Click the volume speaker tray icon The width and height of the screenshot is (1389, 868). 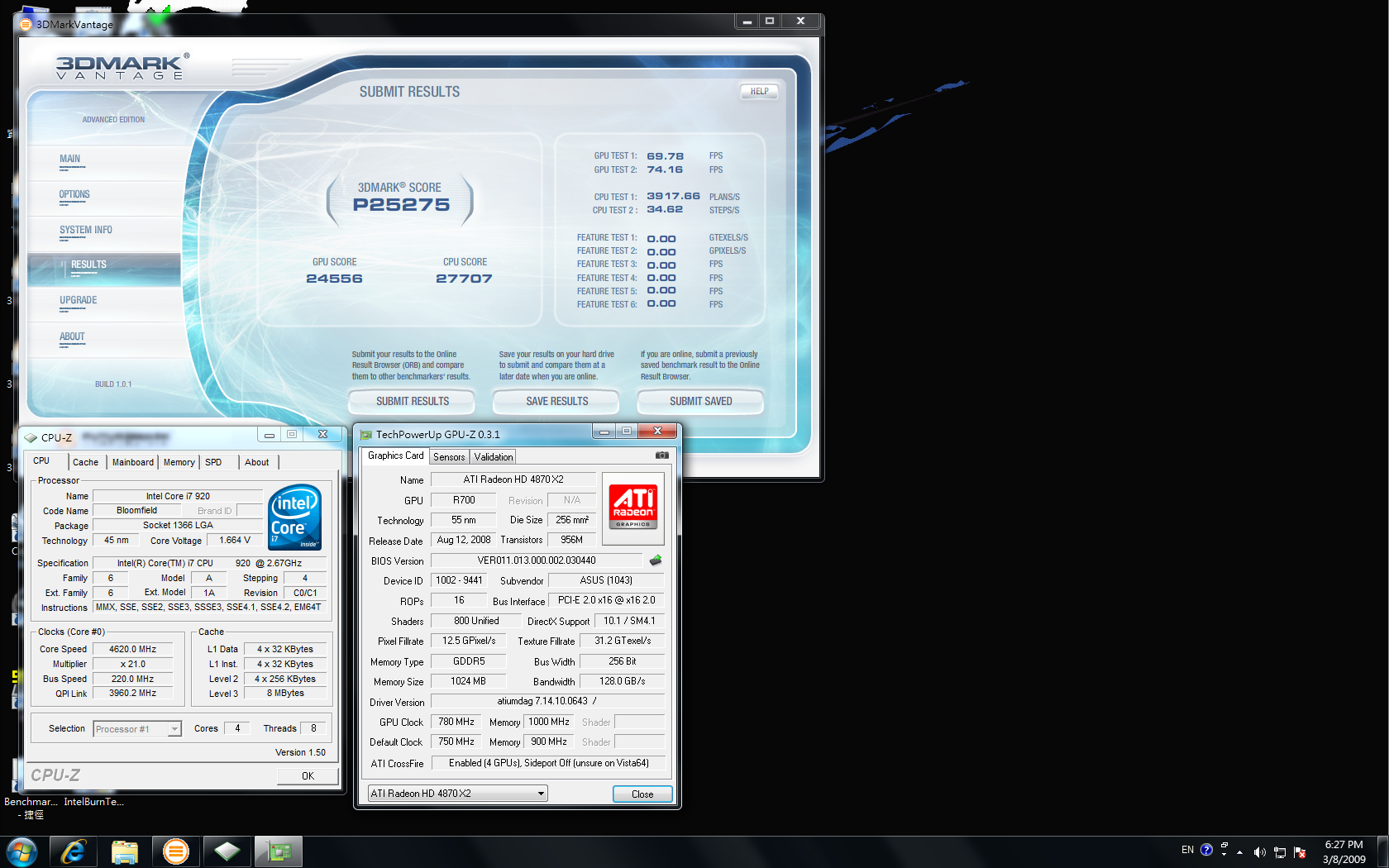pos(1259,851)
